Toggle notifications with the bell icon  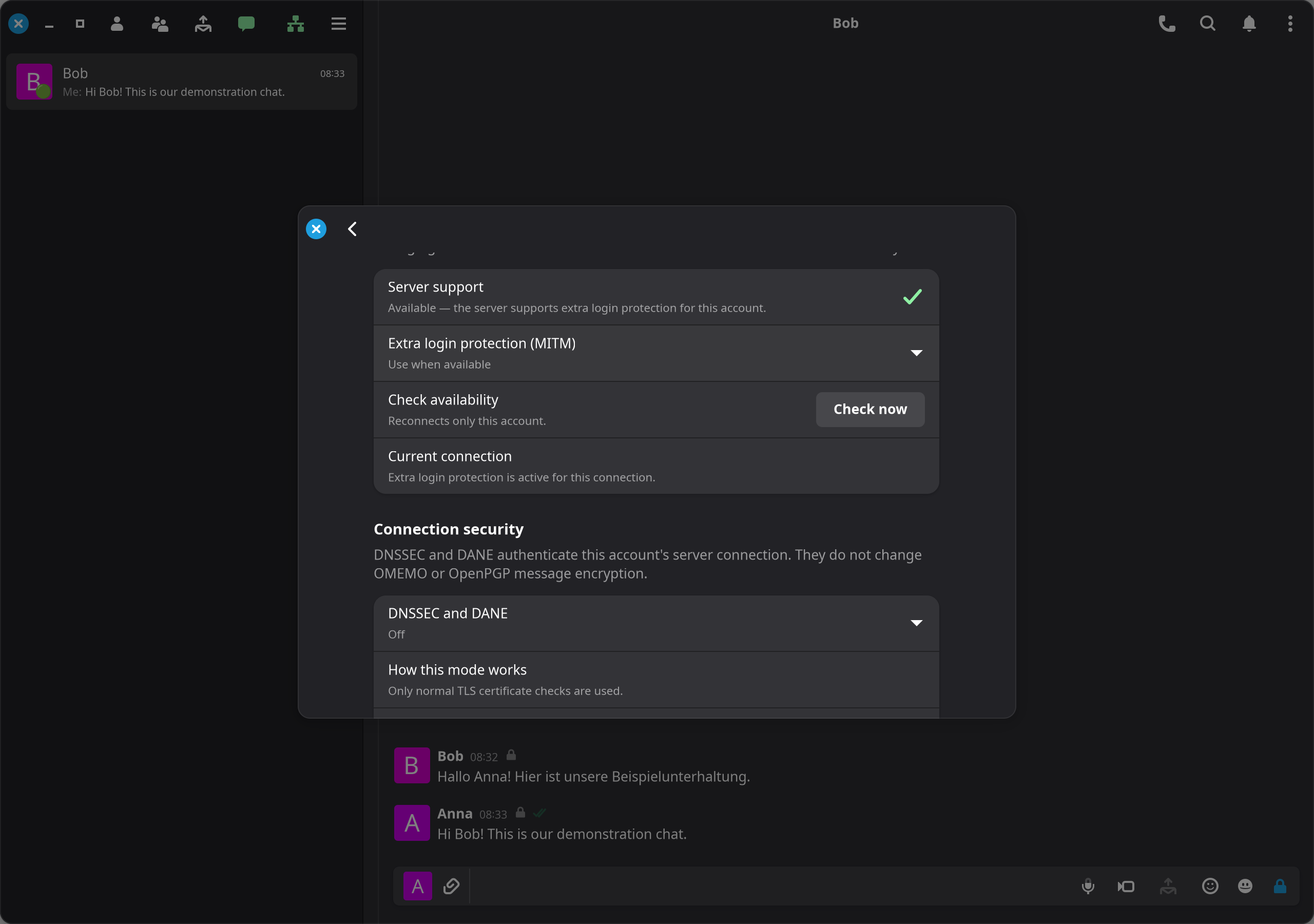point(1249,24)
